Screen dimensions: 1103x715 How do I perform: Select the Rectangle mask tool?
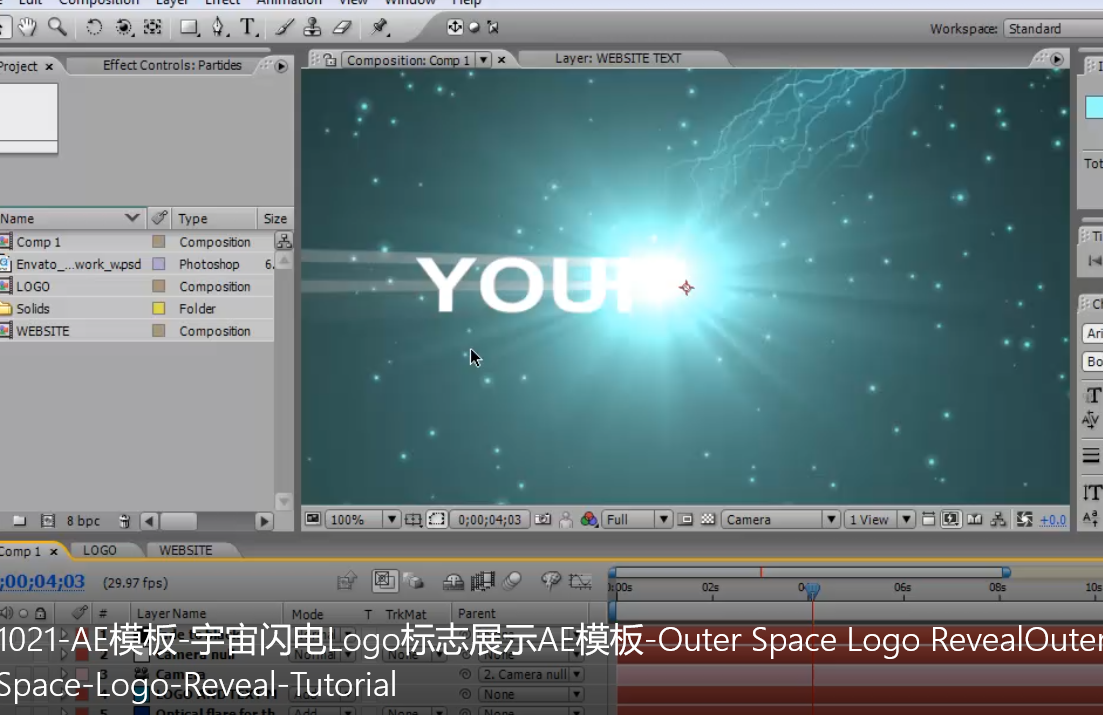coord(189,27)
